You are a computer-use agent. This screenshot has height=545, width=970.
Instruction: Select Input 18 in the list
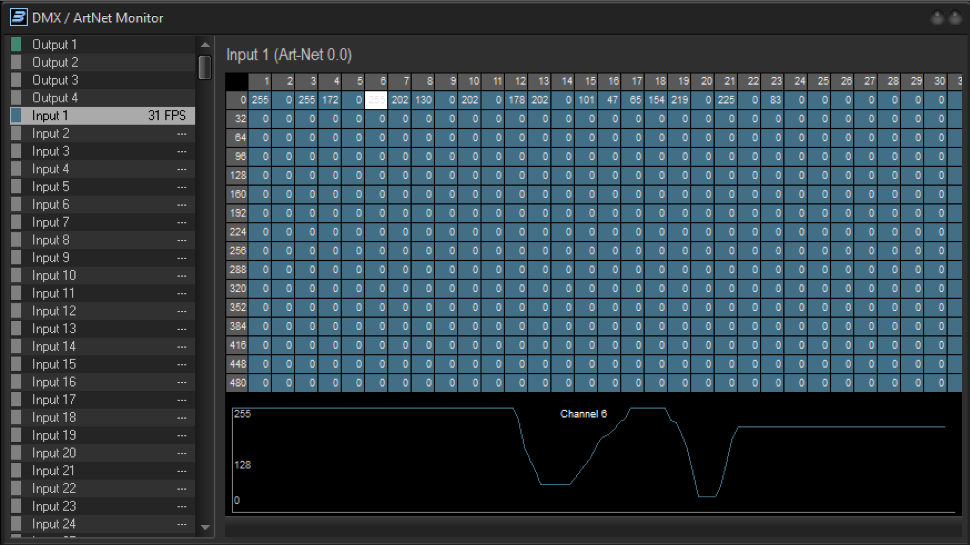tap(103, 418)
